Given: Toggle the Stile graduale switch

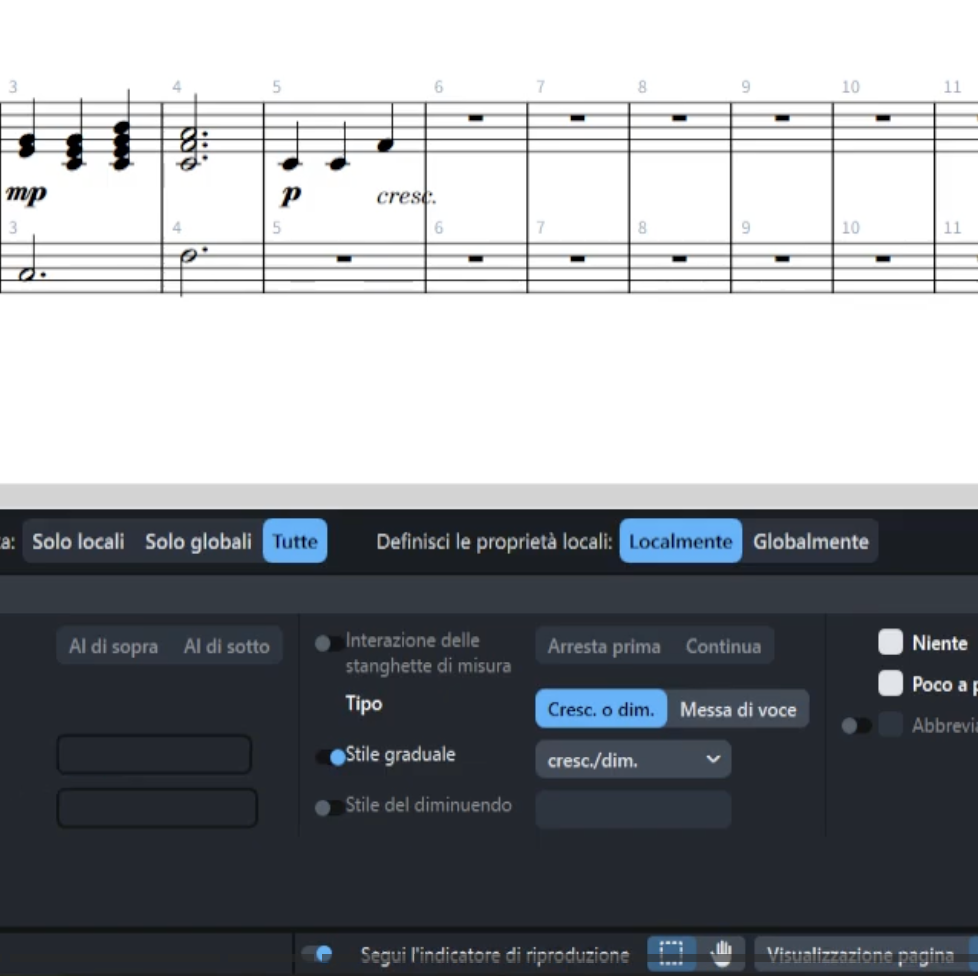Looking at the screenshot, I should tap(330, 756).
